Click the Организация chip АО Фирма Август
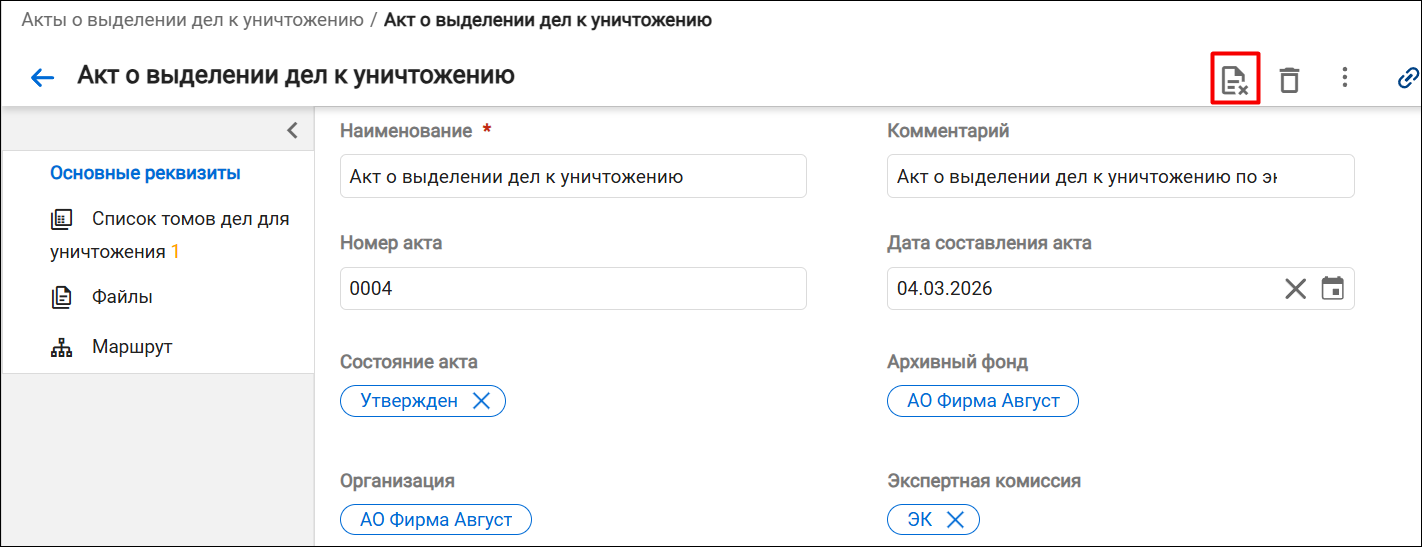 click(x=436, y=520)
